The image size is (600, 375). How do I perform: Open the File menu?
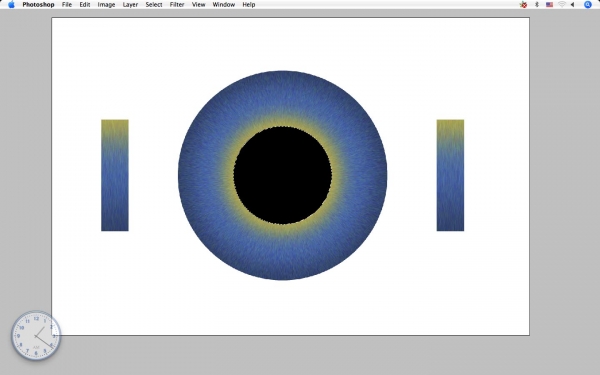pyautogui.click(x=67, y=5)
